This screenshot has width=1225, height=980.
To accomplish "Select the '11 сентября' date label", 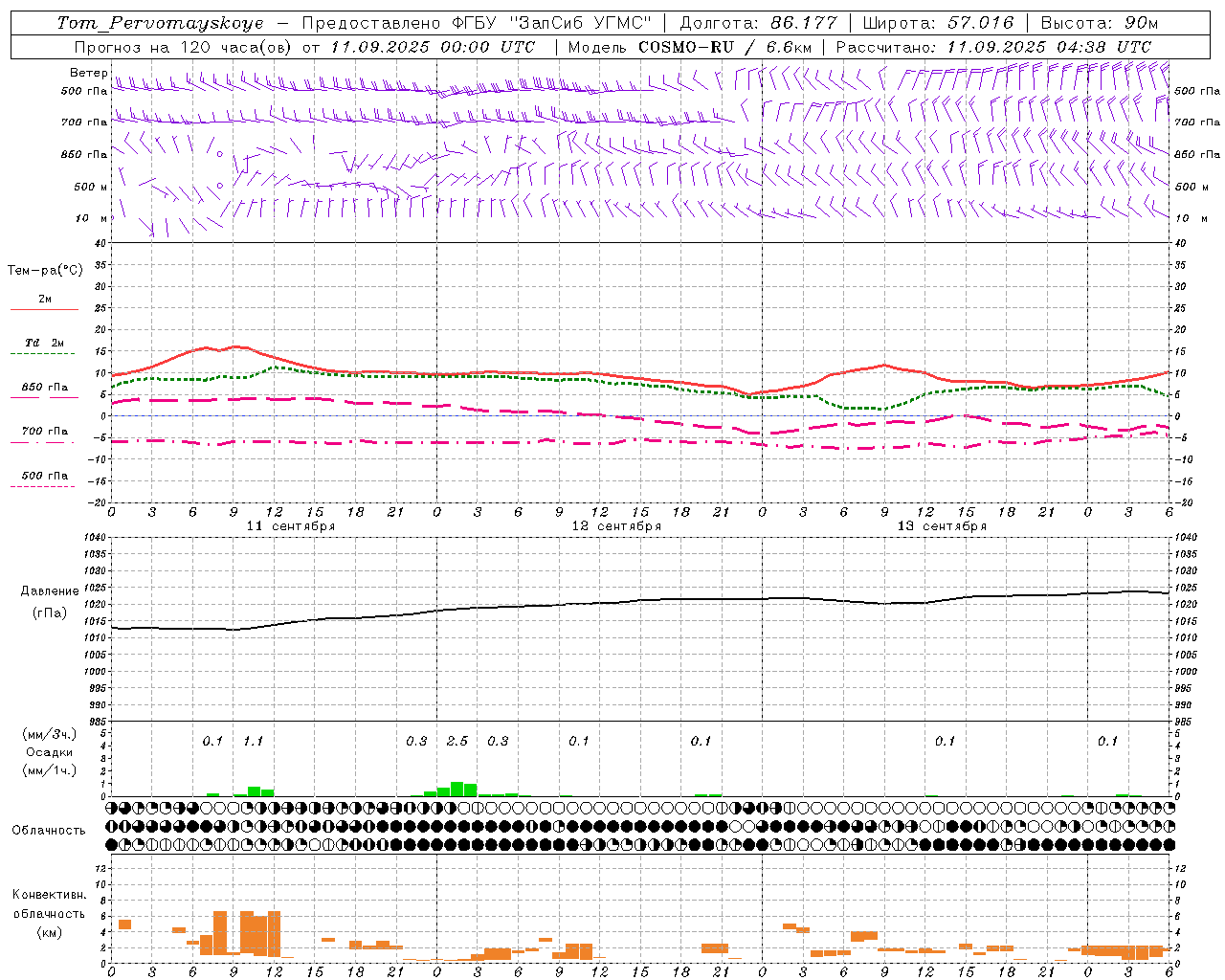I will [291, 525].
